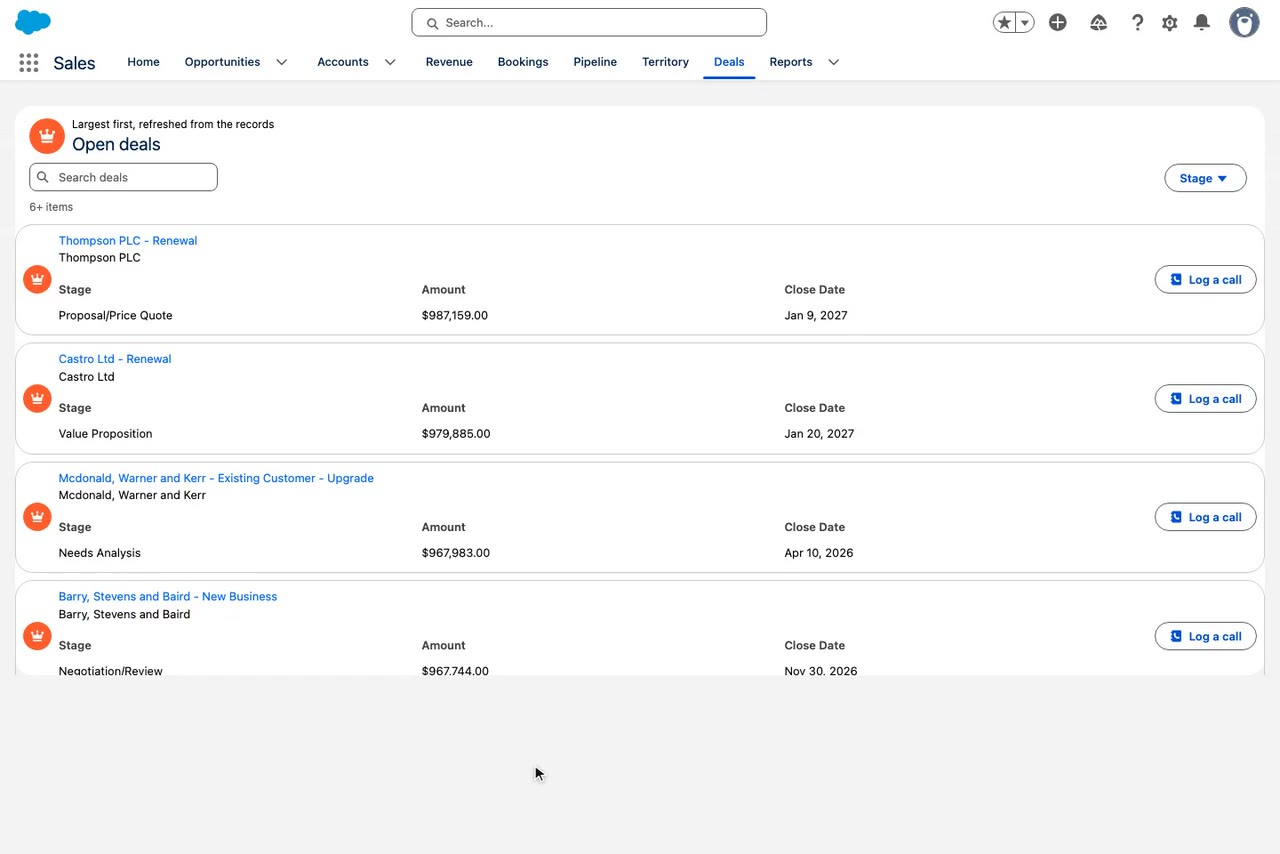Image resolution: width=1280 pixels, height=854 pixels.
Task: Click the Jan 20, 2027 close date
Action: (820, 434)
